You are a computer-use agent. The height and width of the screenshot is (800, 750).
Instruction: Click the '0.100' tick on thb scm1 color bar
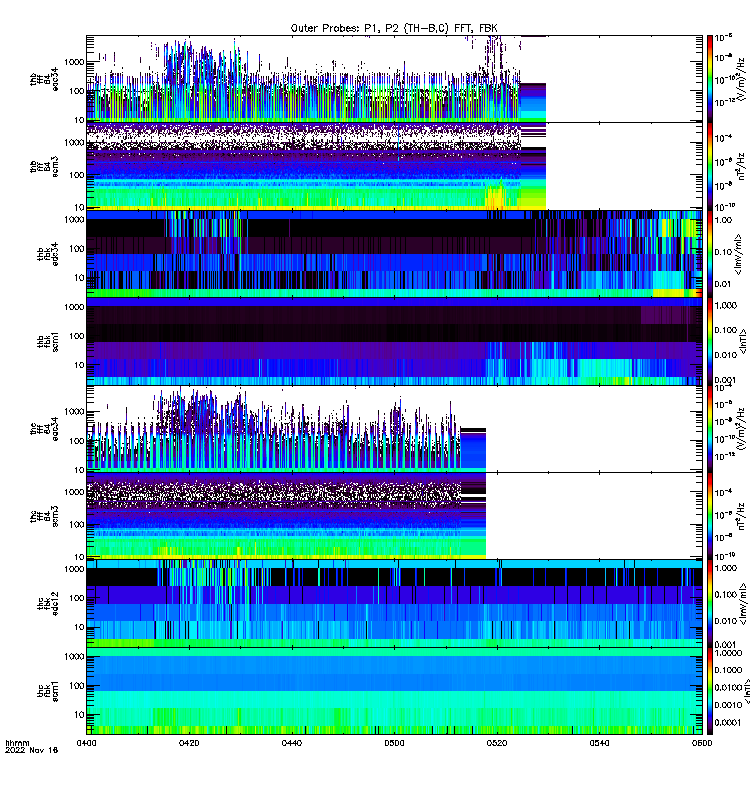click(726, 330)
